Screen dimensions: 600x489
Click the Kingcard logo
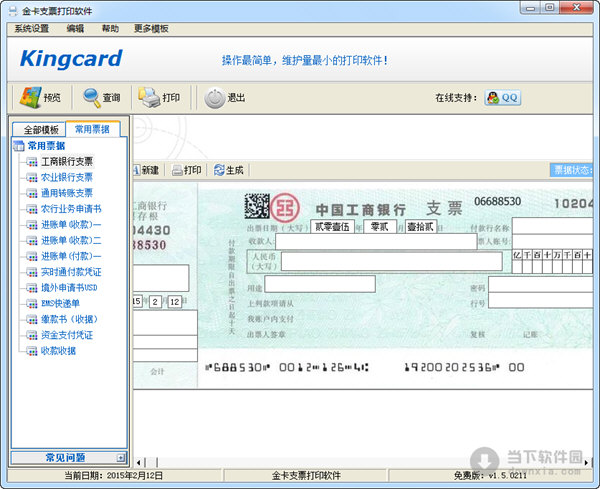click(x=71, y=59)
